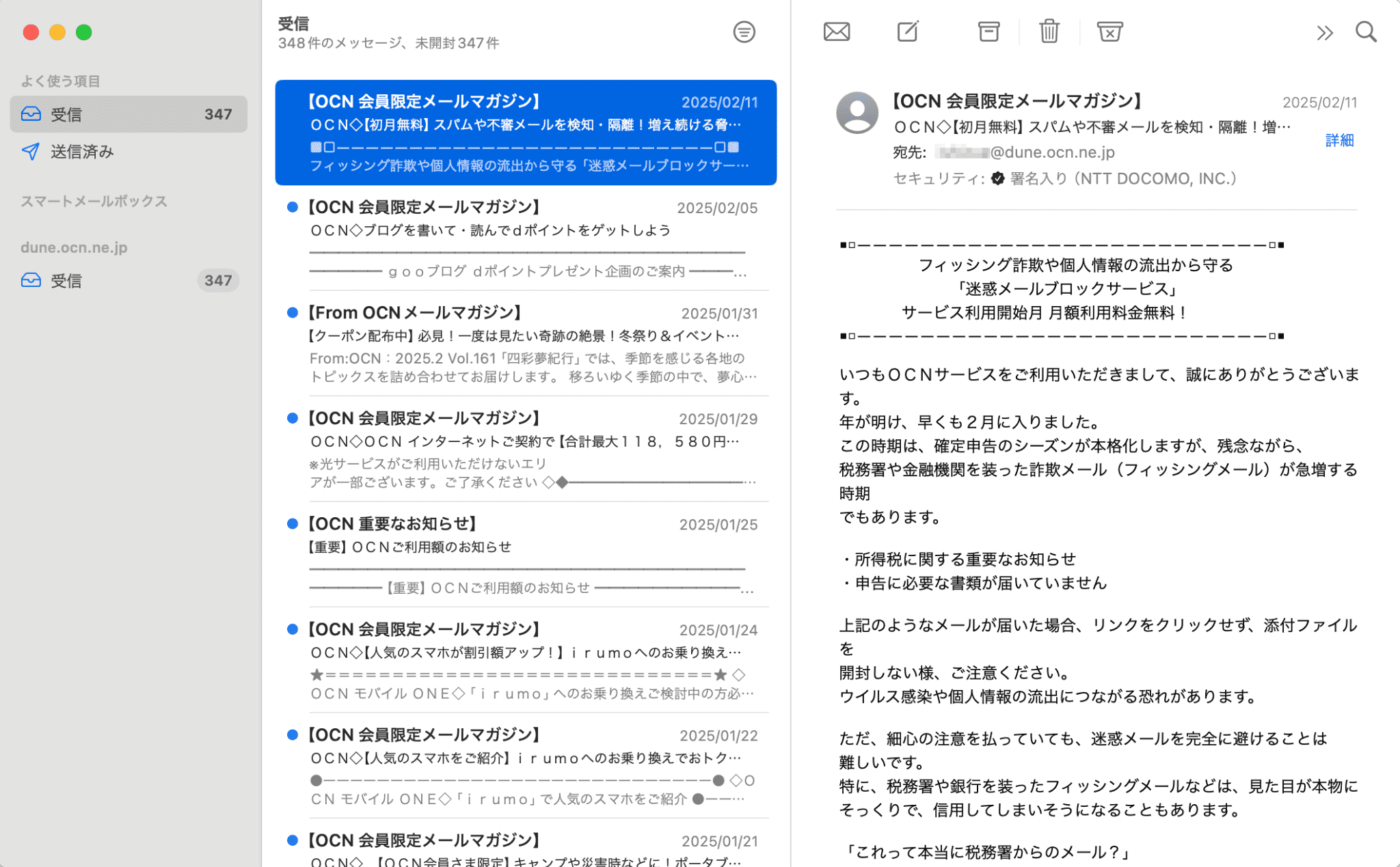The width and height of the screenshot is (1400, 867).
Task: Expand hidden toolbar items double chevron
Action: pos(1324,33)
